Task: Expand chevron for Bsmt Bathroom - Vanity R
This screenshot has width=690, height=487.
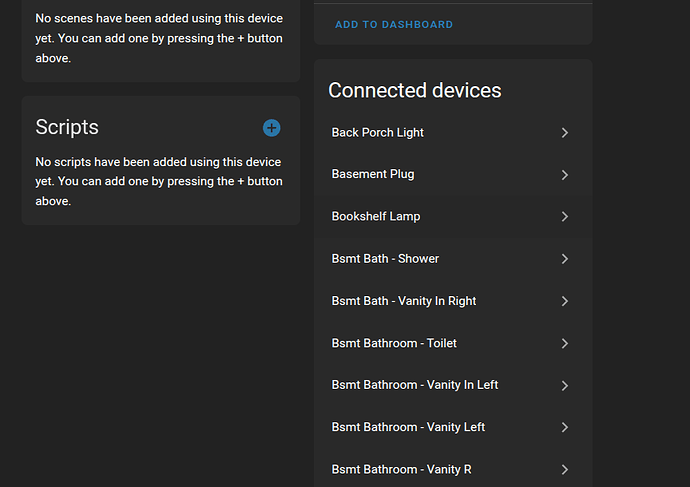Action: (565, 469)
